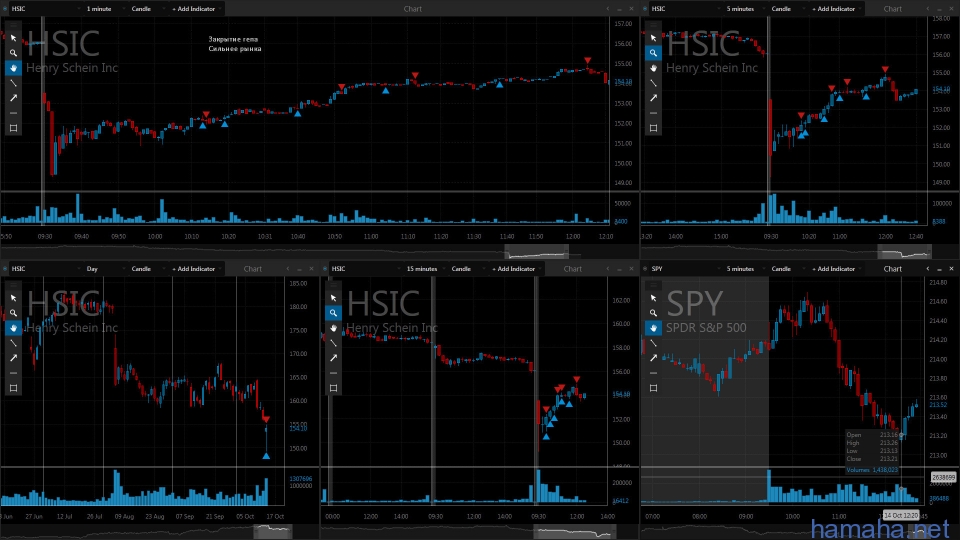Select the pointer tool in HSIC 5 minutes chart
The image size is (960, 540).
(653, 38)
